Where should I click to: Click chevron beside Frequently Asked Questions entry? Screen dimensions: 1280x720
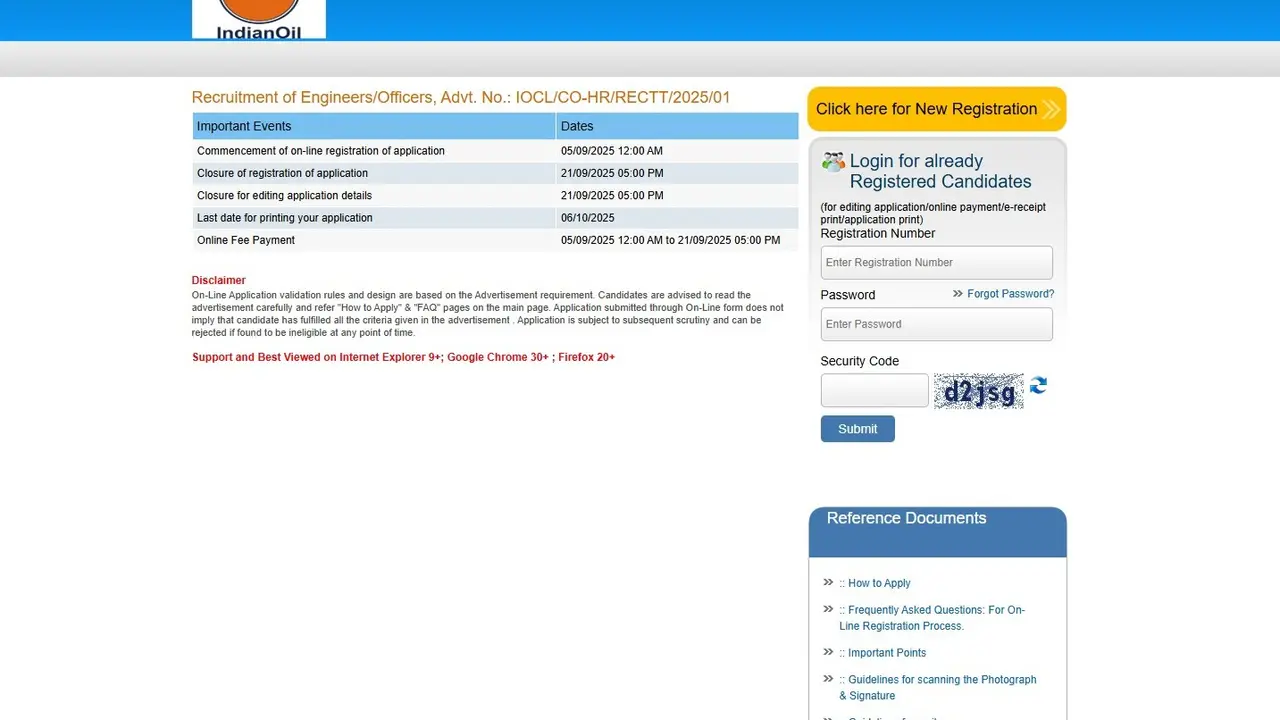click(x=829, y=608)
